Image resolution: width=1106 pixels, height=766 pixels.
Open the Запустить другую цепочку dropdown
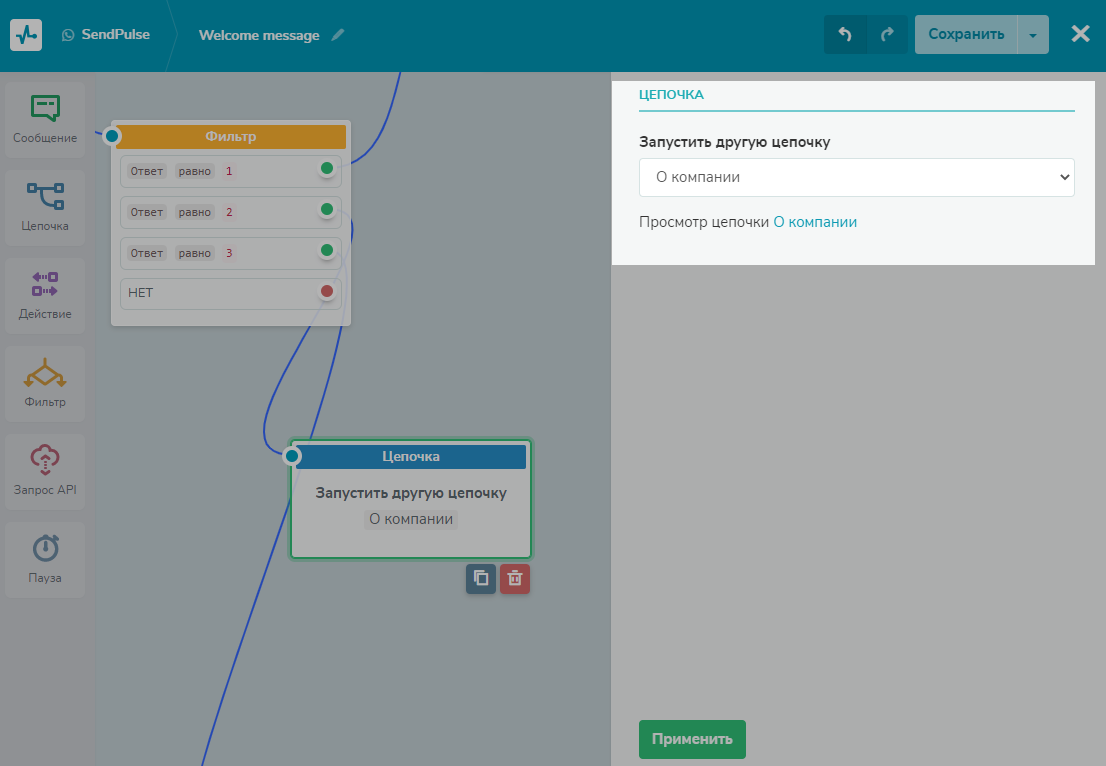856,177
